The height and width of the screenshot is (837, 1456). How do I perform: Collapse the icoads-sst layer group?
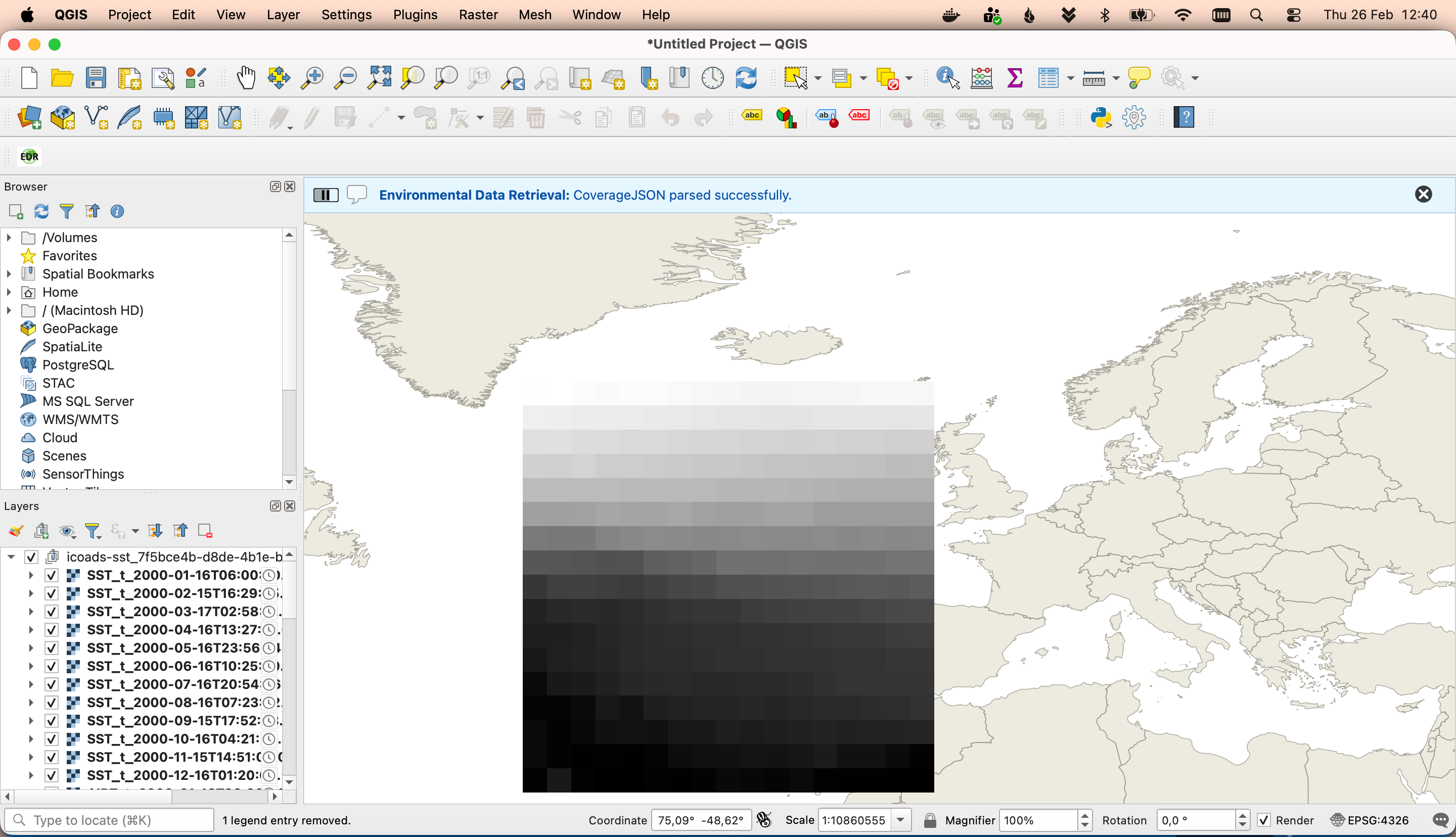tap(11, 557)
